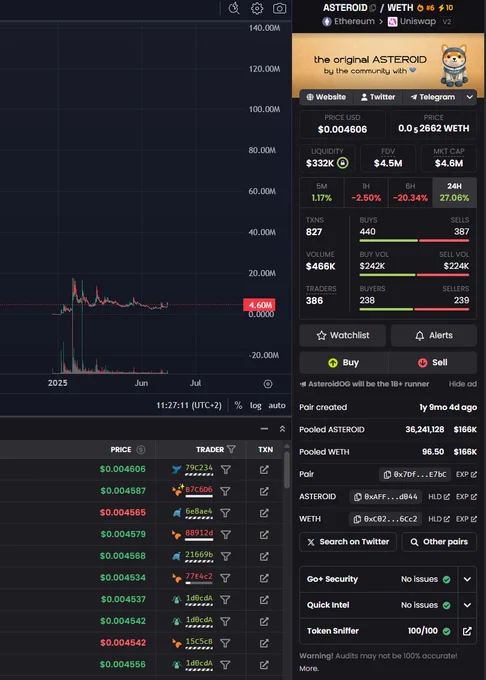Open Token Sniffer external link icon
This screenshot has height=680, width=486.
tap(467, 631)
